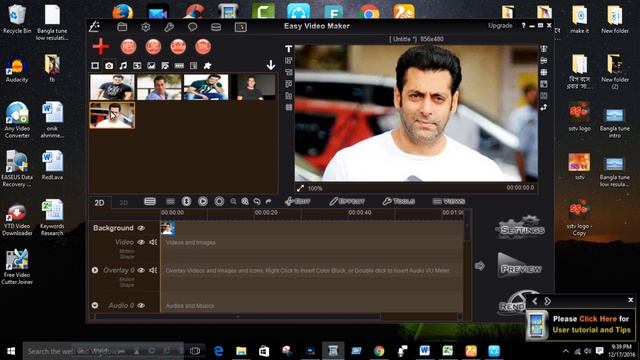The image size is (640, 360).
Task: Open the Views menu on timeline toolbar
Action: point(449,201)
